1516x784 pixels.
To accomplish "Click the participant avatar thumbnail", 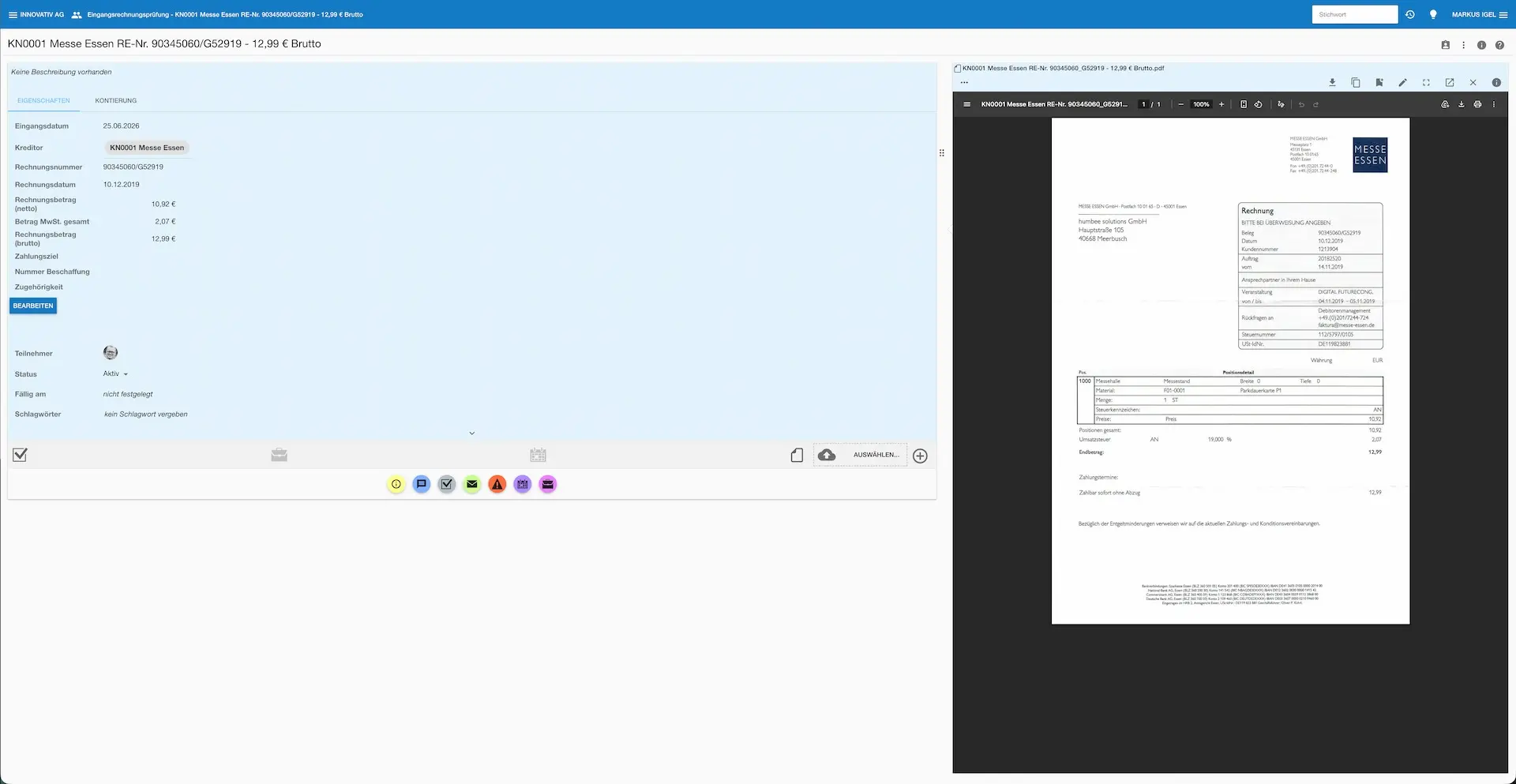I will [111, 352].
